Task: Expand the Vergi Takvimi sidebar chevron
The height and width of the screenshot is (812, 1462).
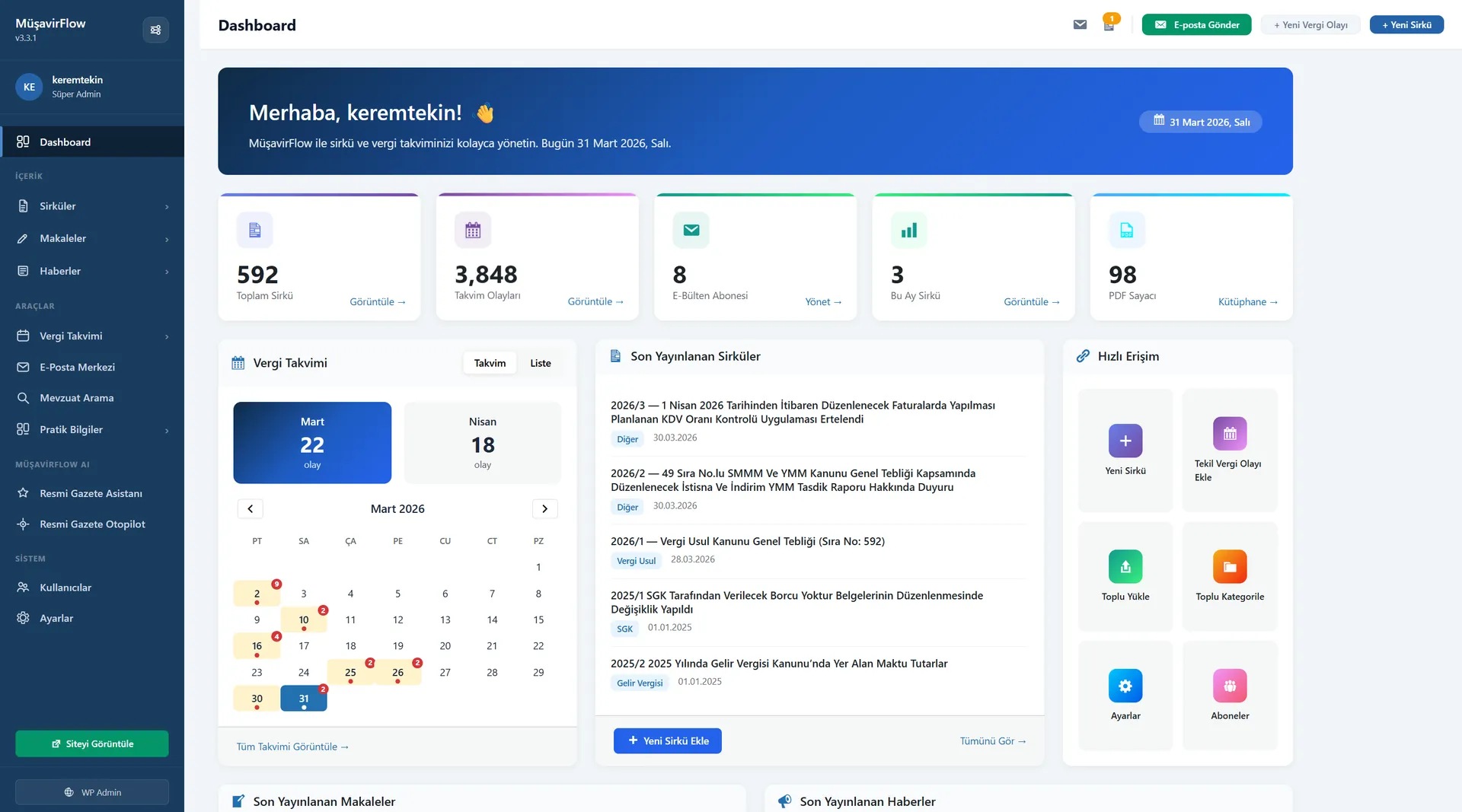Action: point(167,336)
